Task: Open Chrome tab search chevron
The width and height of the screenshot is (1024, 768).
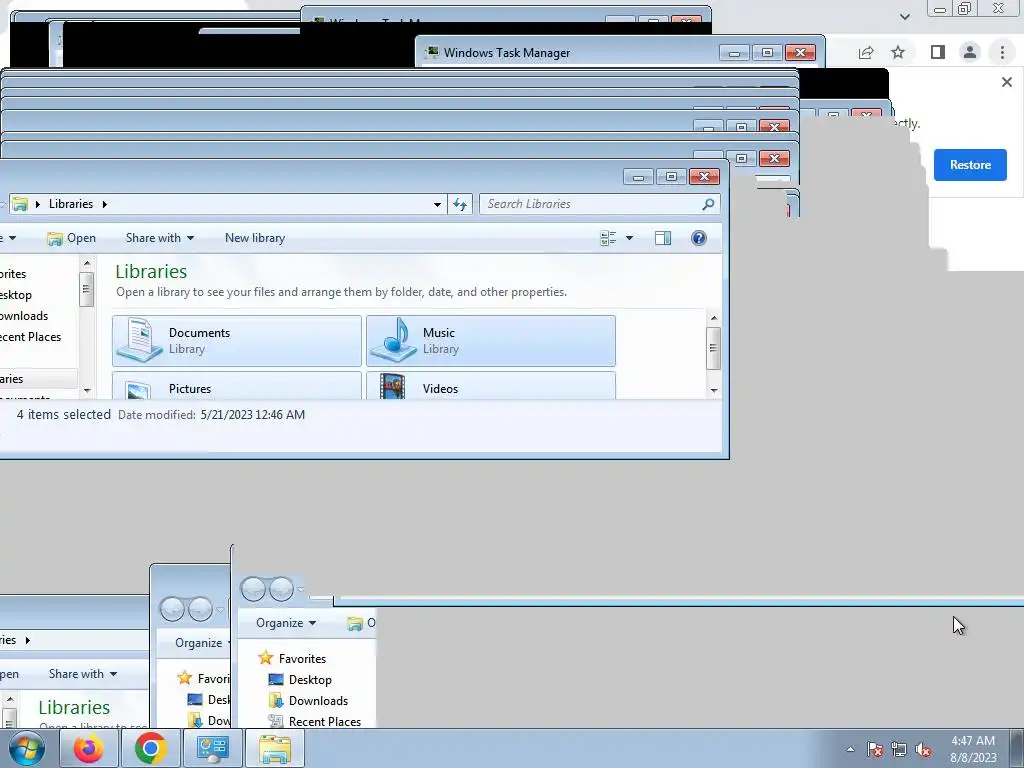Action: pos(904,17)
